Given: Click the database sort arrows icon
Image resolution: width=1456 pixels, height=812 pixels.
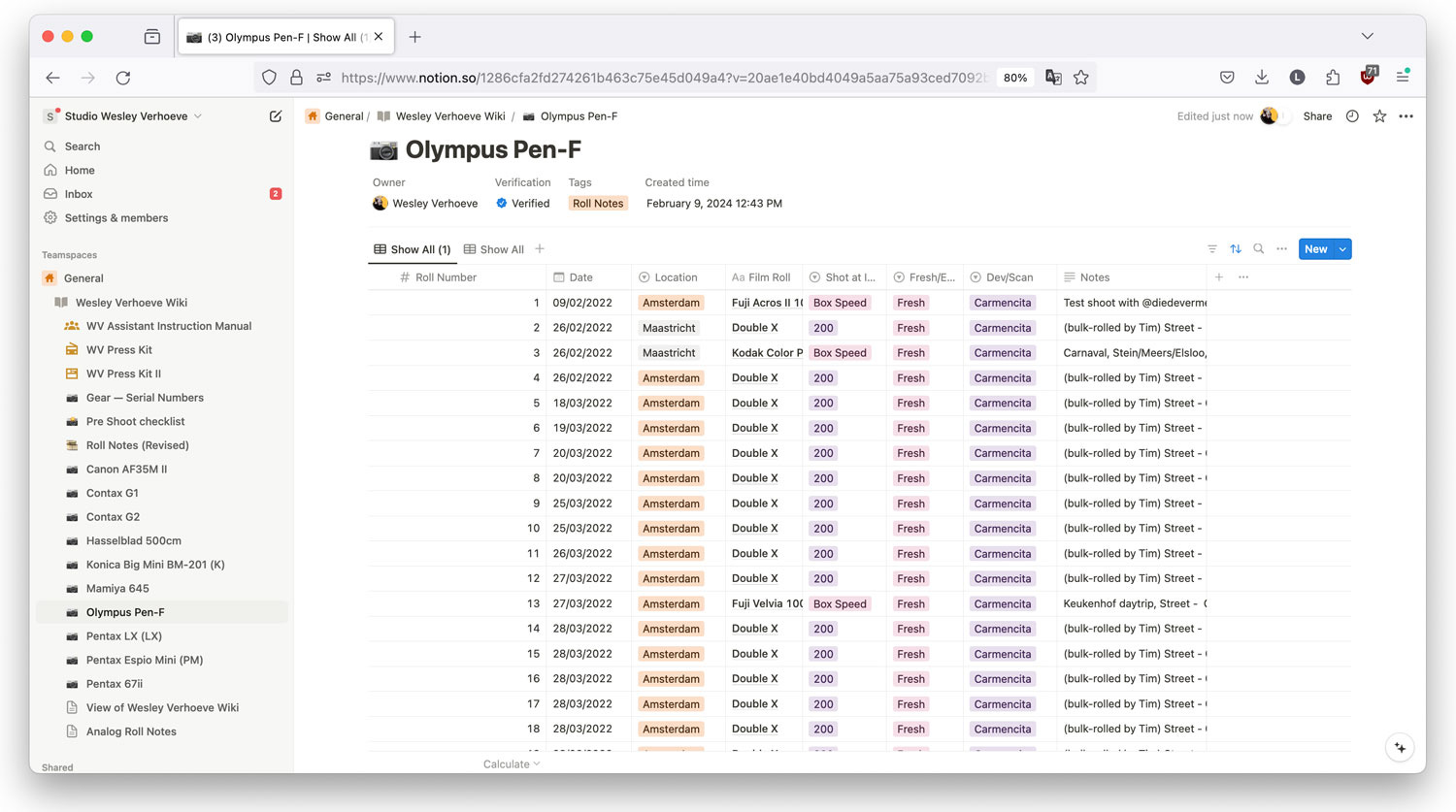Looking at the screenshot, I should [x=1236, y=249].
